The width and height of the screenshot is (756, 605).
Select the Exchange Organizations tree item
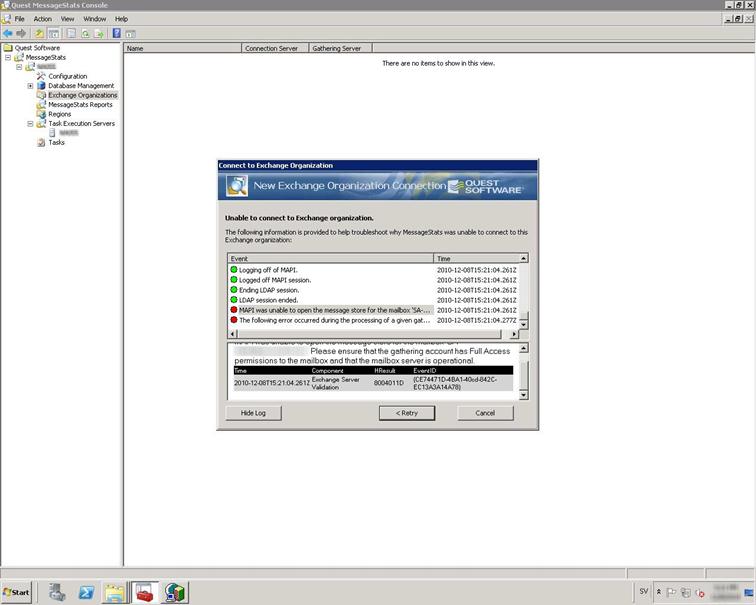click(x=82, y=95)
